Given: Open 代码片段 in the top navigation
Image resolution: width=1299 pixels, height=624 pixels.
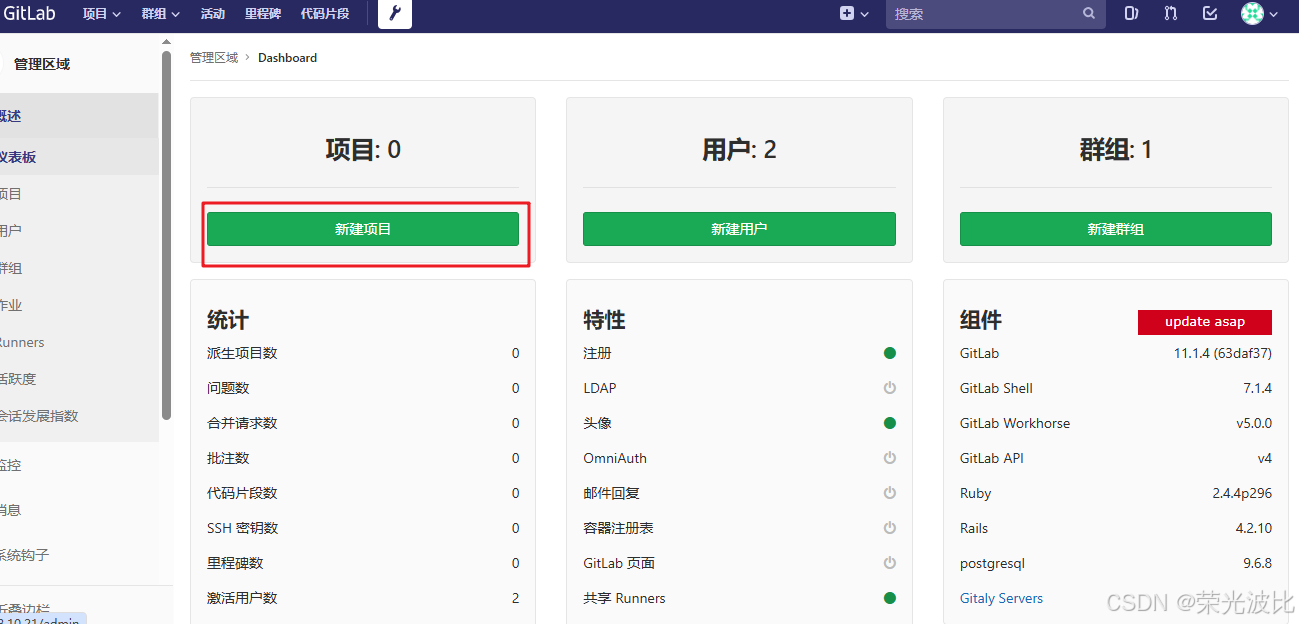Looking at the screenshot, I should [x=325, y=14].
